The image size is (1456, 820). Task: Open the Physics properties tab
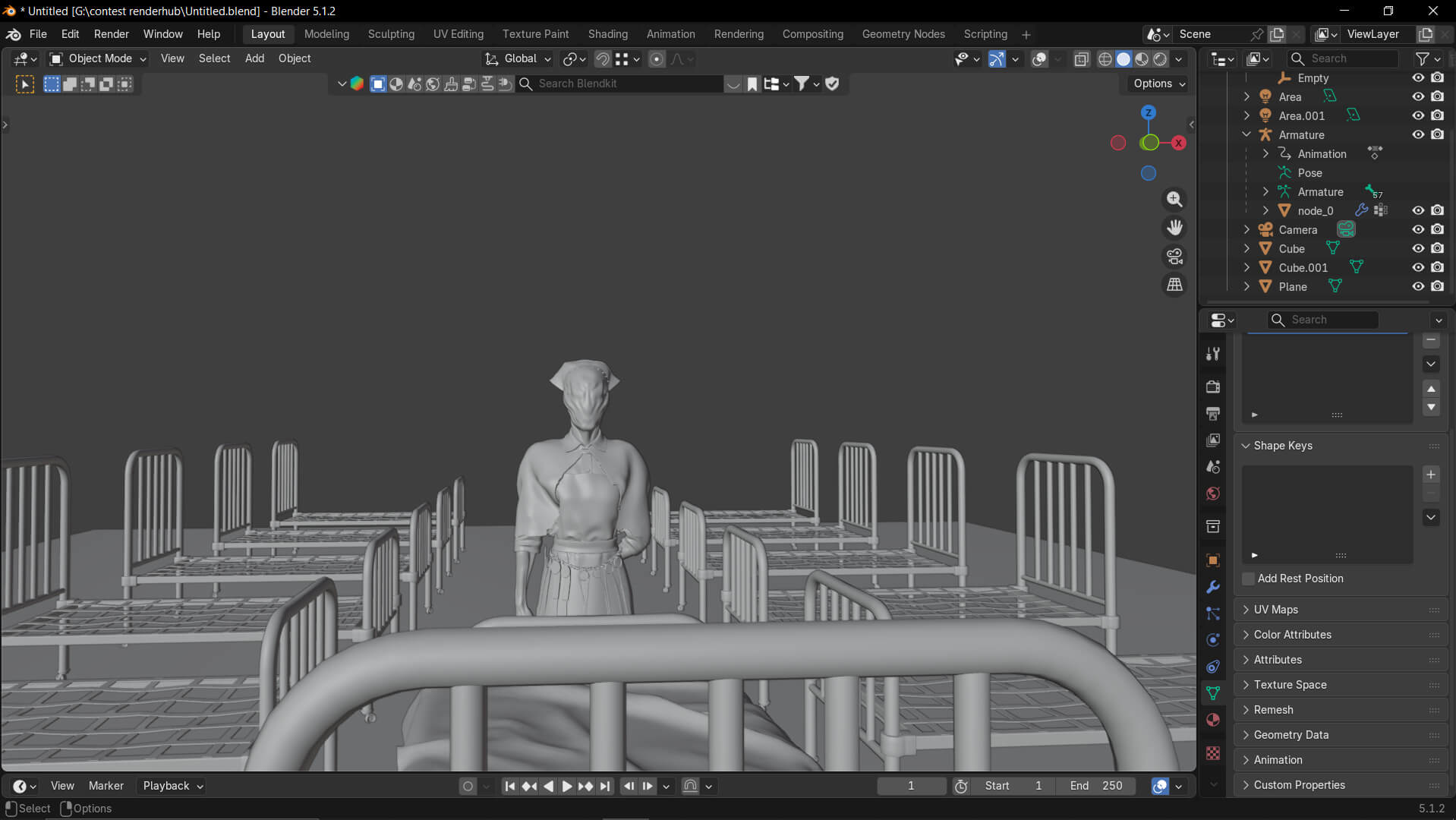(x=1213, y=640)
